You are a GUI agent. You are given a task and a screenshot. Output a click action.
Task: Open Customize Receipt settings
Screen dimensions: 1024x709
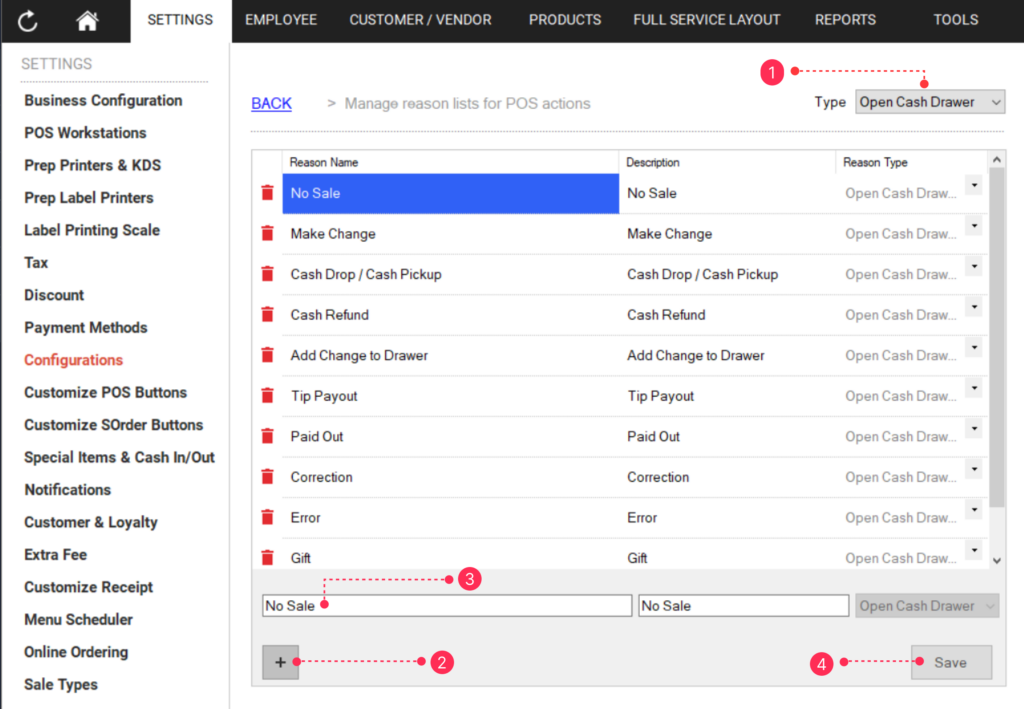tap(88, 588)
